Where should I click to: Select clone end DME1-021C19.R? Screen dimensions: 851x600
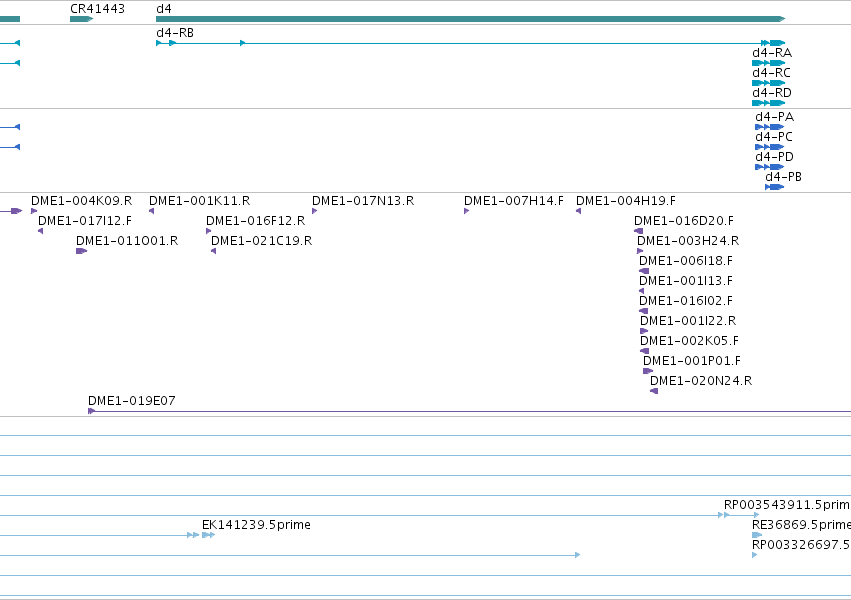214,251
